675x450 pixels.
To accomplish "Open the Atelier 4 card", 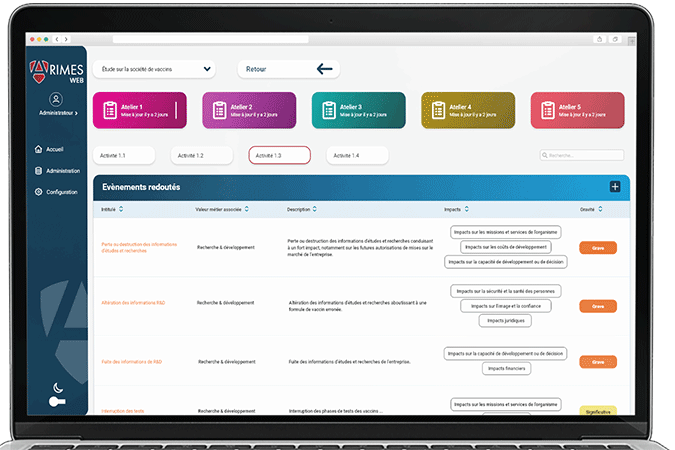I will point(468,110).
